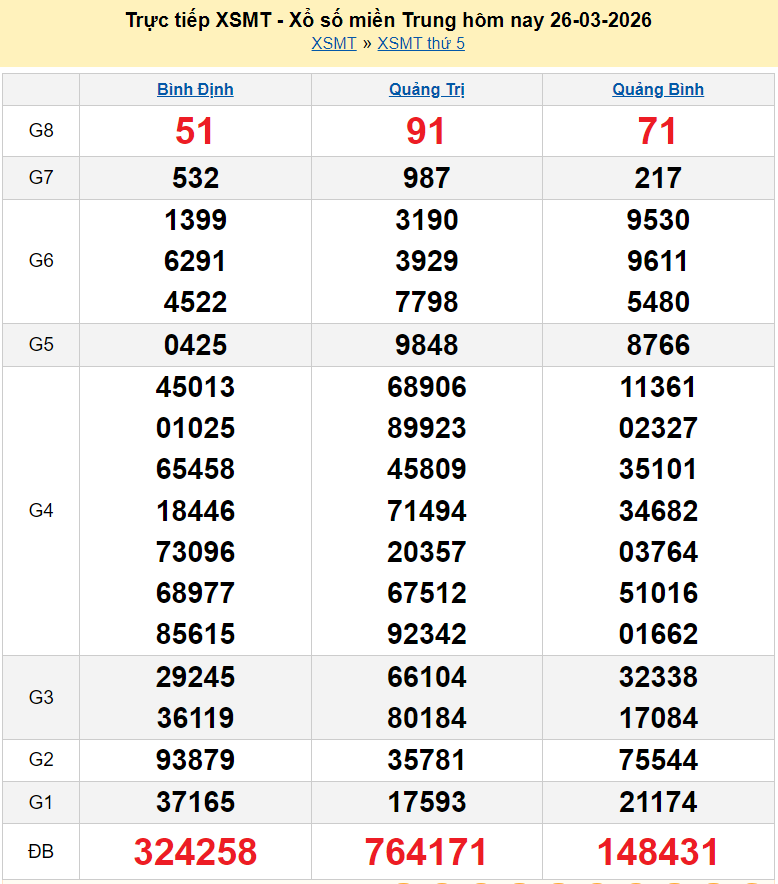Click the G7 number 217
The width and height of the screenshot is (778, 884).
point(658,178)
